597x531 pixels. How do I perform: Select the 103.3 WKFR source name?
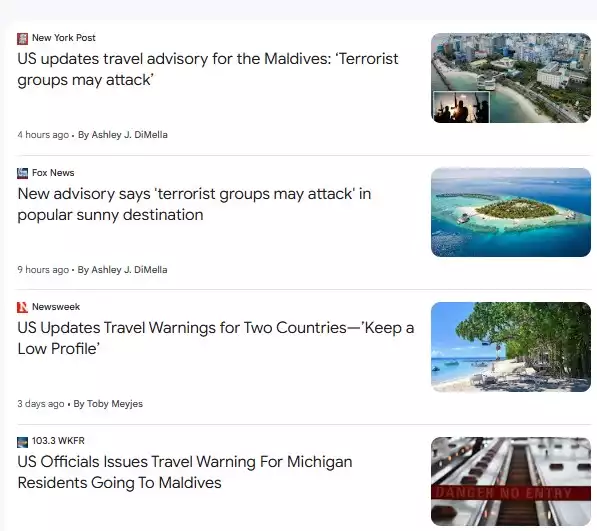coord(58,441)
